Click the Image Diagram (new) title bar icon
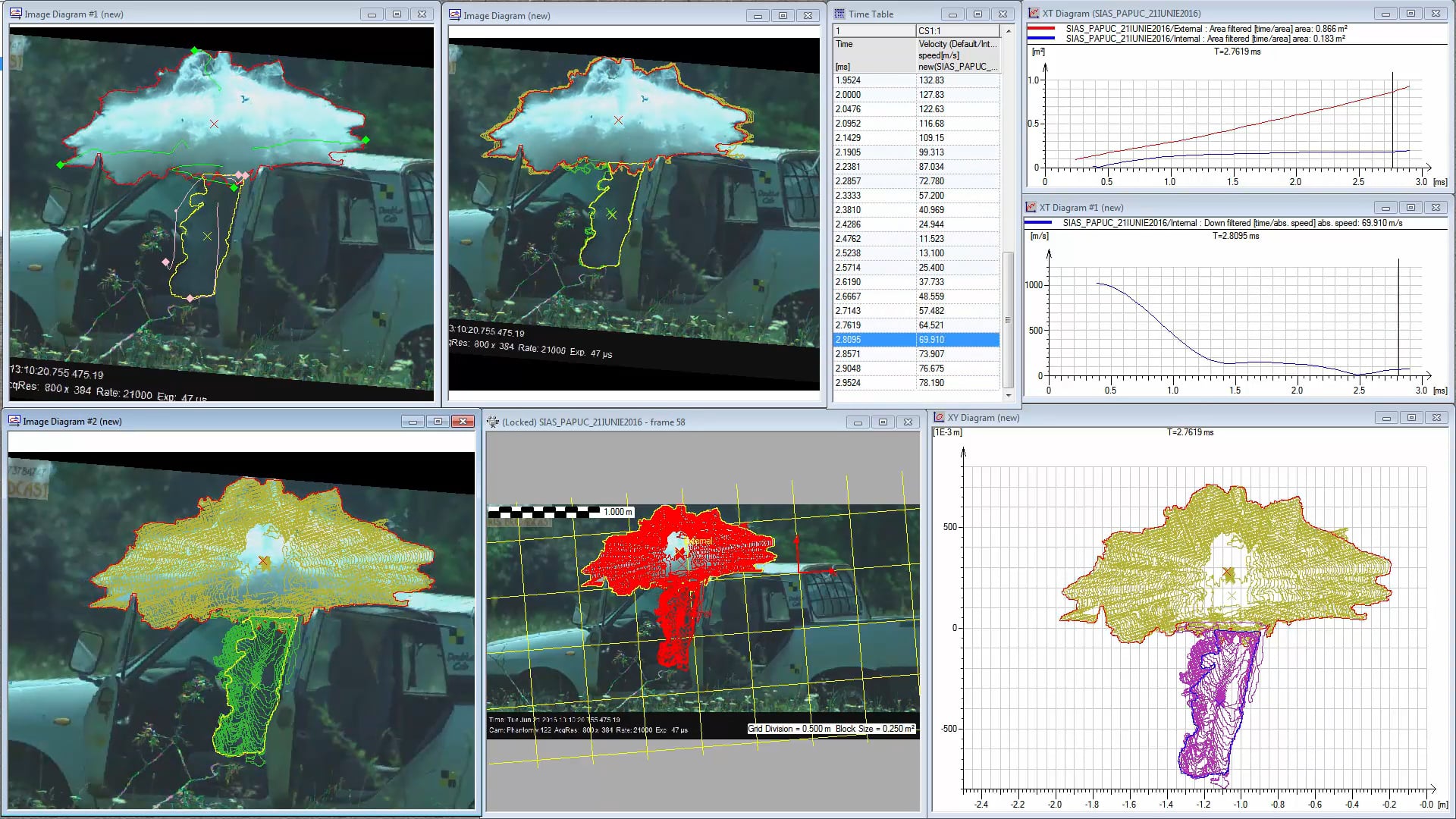Image resolution: width=1456 pixels, height=819 pixels. [x=456, y=14]
